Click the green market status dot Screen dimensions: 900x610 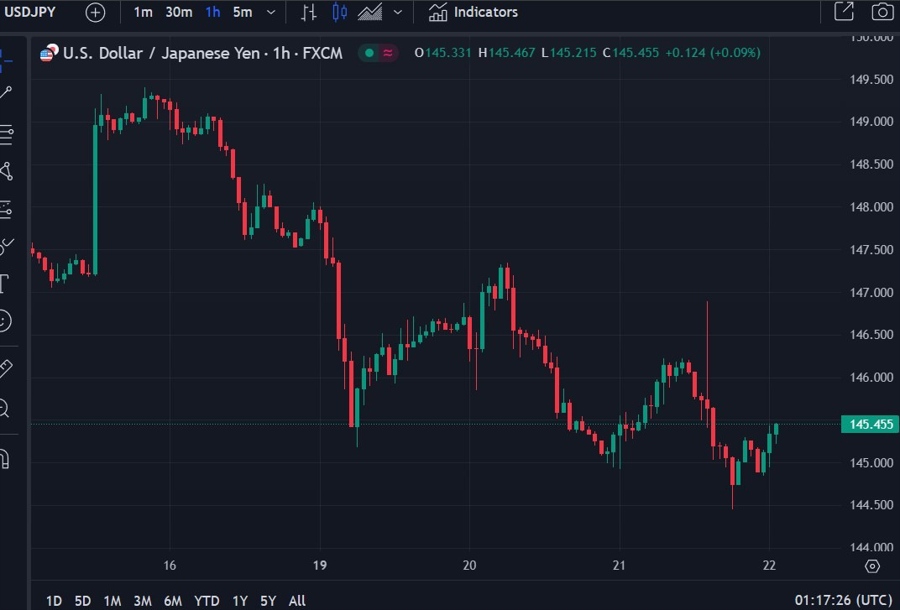[370, 53]
